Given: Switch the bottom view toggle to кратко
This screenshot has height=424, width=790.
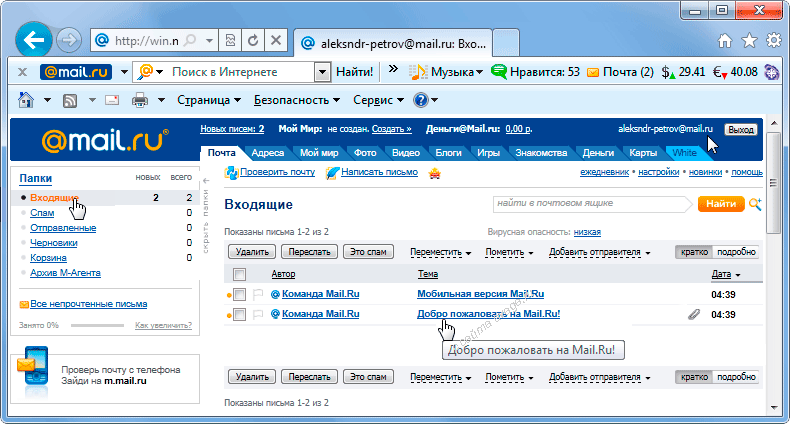Looking at the screenshot, I should tap(694, 377).
